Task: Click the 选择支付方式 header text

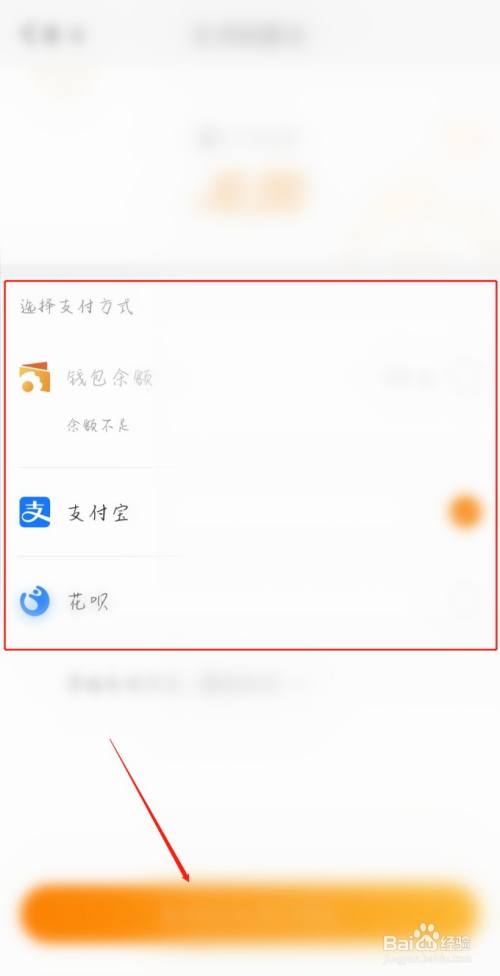Action: click(76, 307)
